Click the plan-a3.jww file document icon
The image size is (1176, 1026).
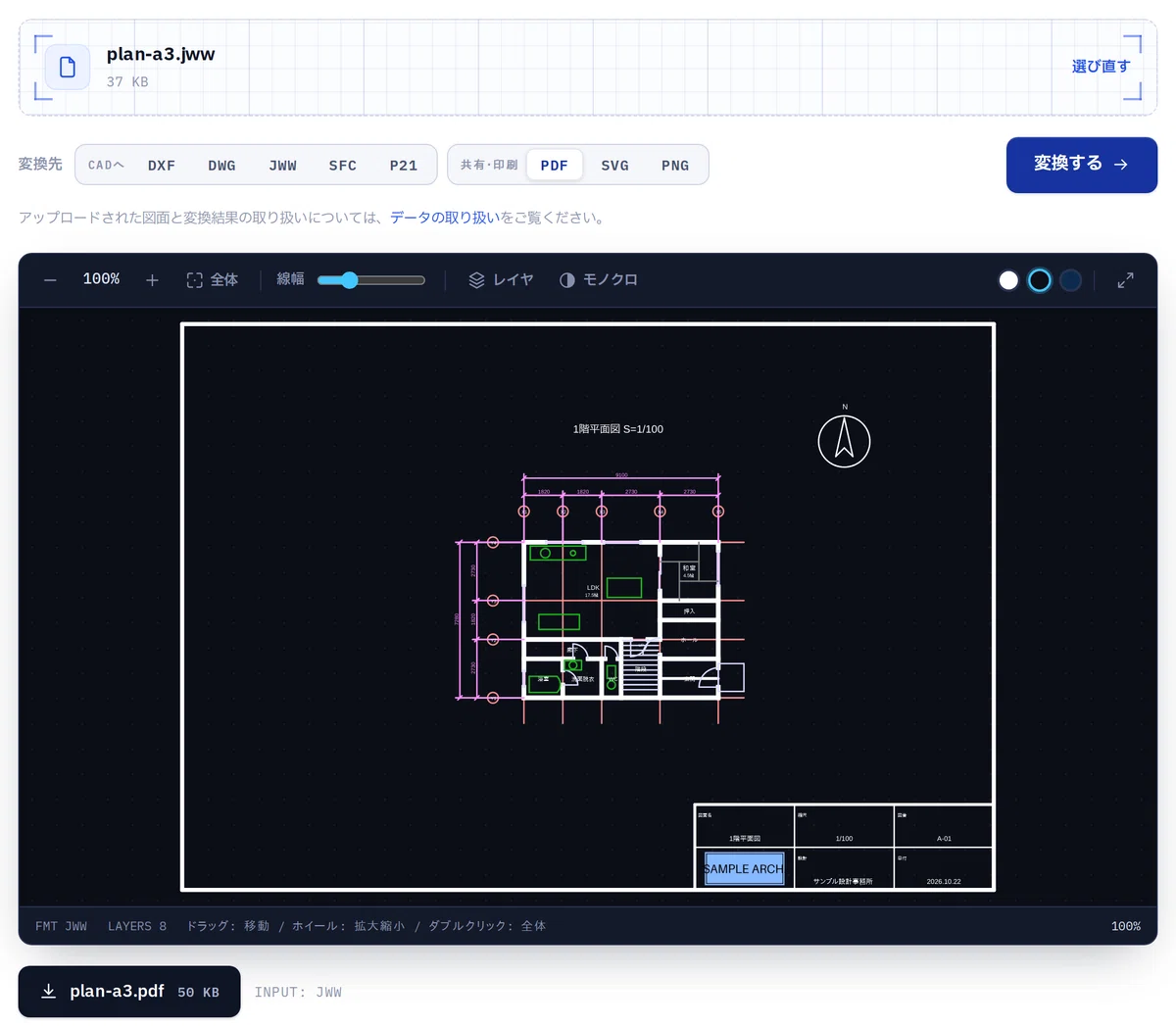68,67
